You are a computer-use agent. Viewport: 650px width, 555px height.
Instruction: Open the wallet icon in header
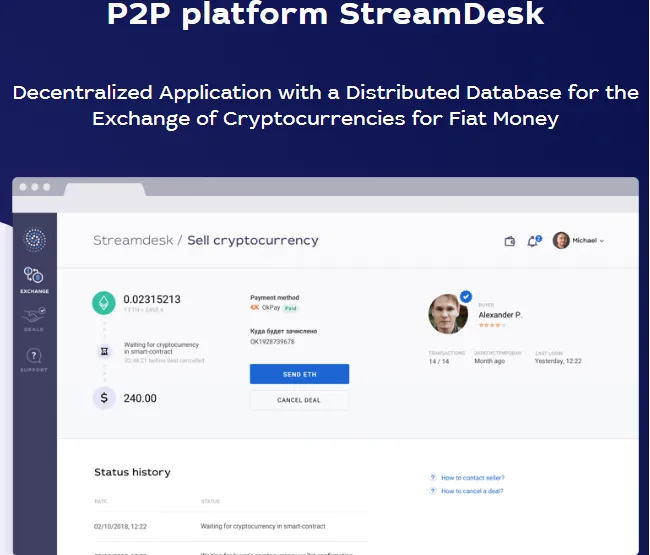click(509, 241)
